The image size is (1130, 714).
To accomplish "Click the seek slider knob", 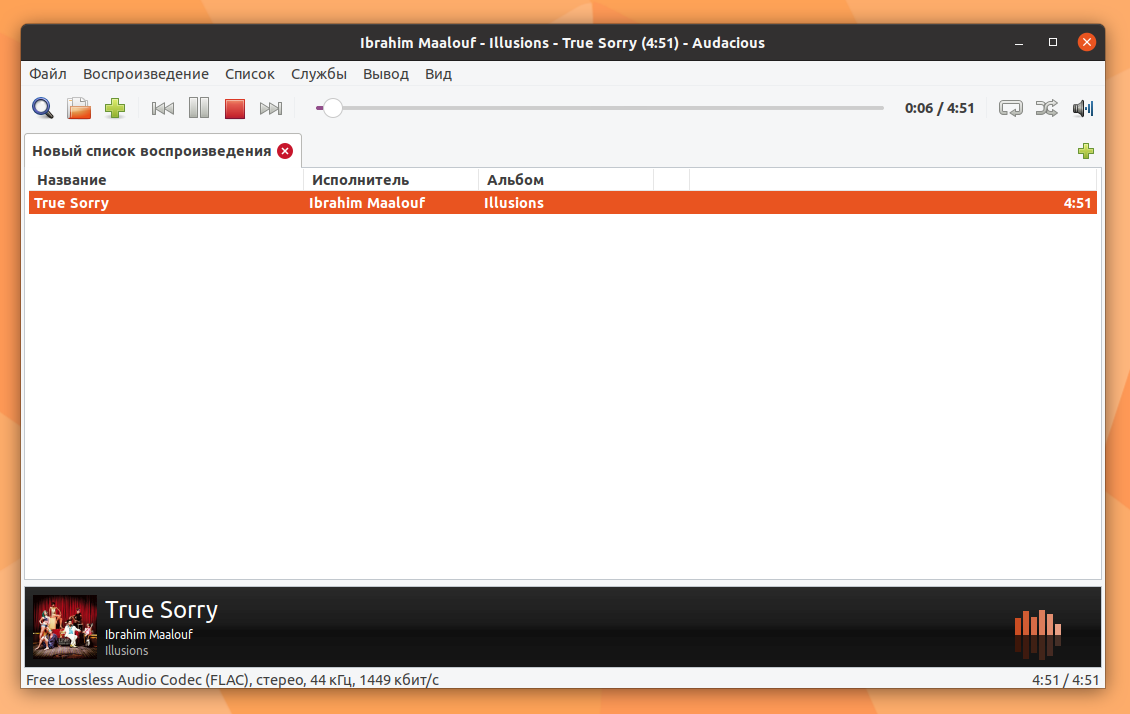I will tap(332, 108).
